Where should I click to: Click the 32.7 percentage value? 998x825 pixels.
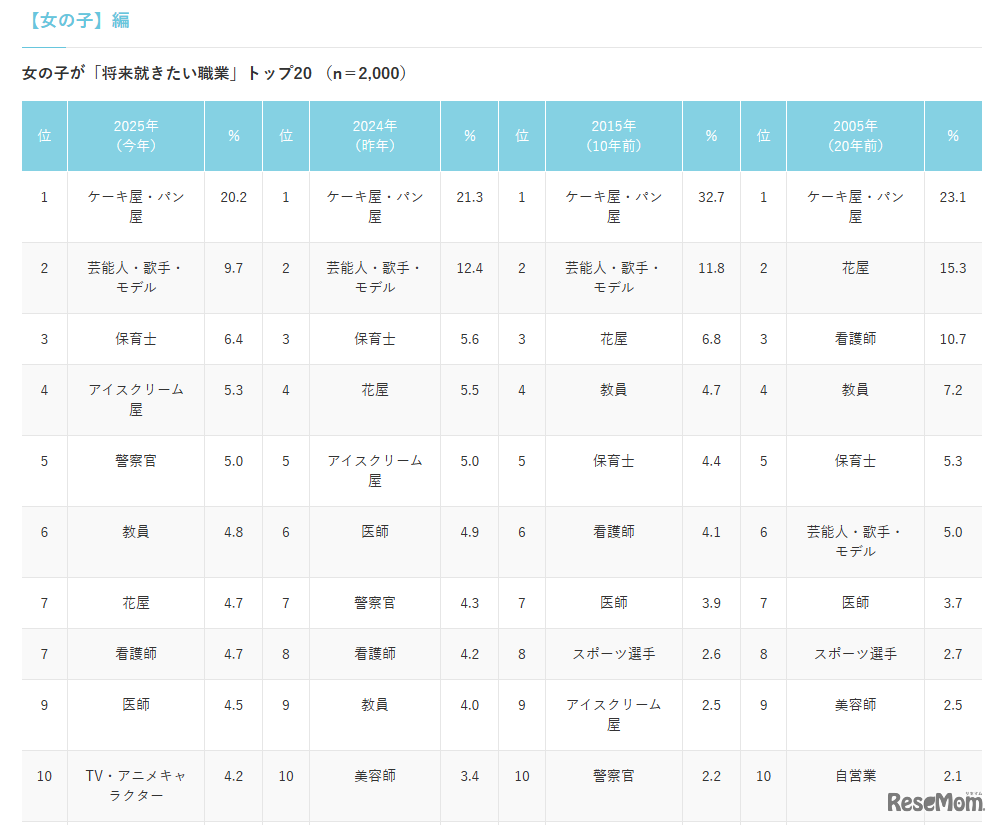pyautogui.click(x=711, y=197)
